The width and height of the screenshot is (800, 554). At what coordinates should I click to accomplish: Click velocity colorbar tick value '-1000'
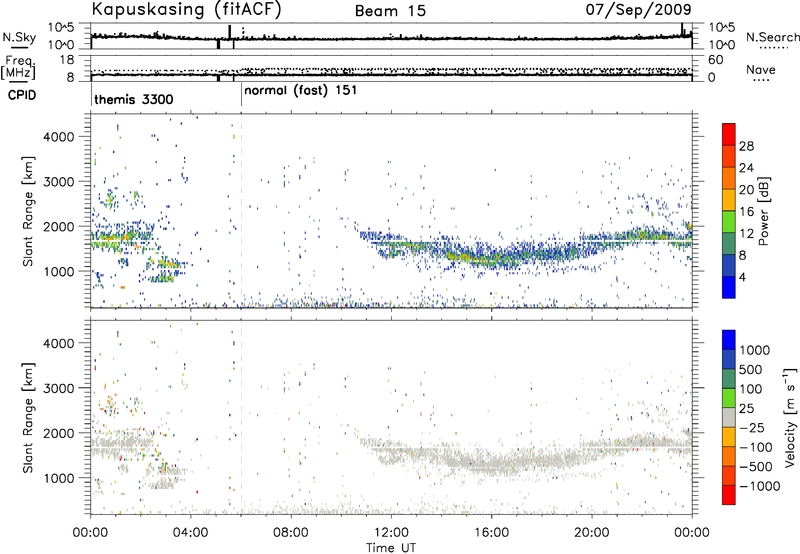759,486
